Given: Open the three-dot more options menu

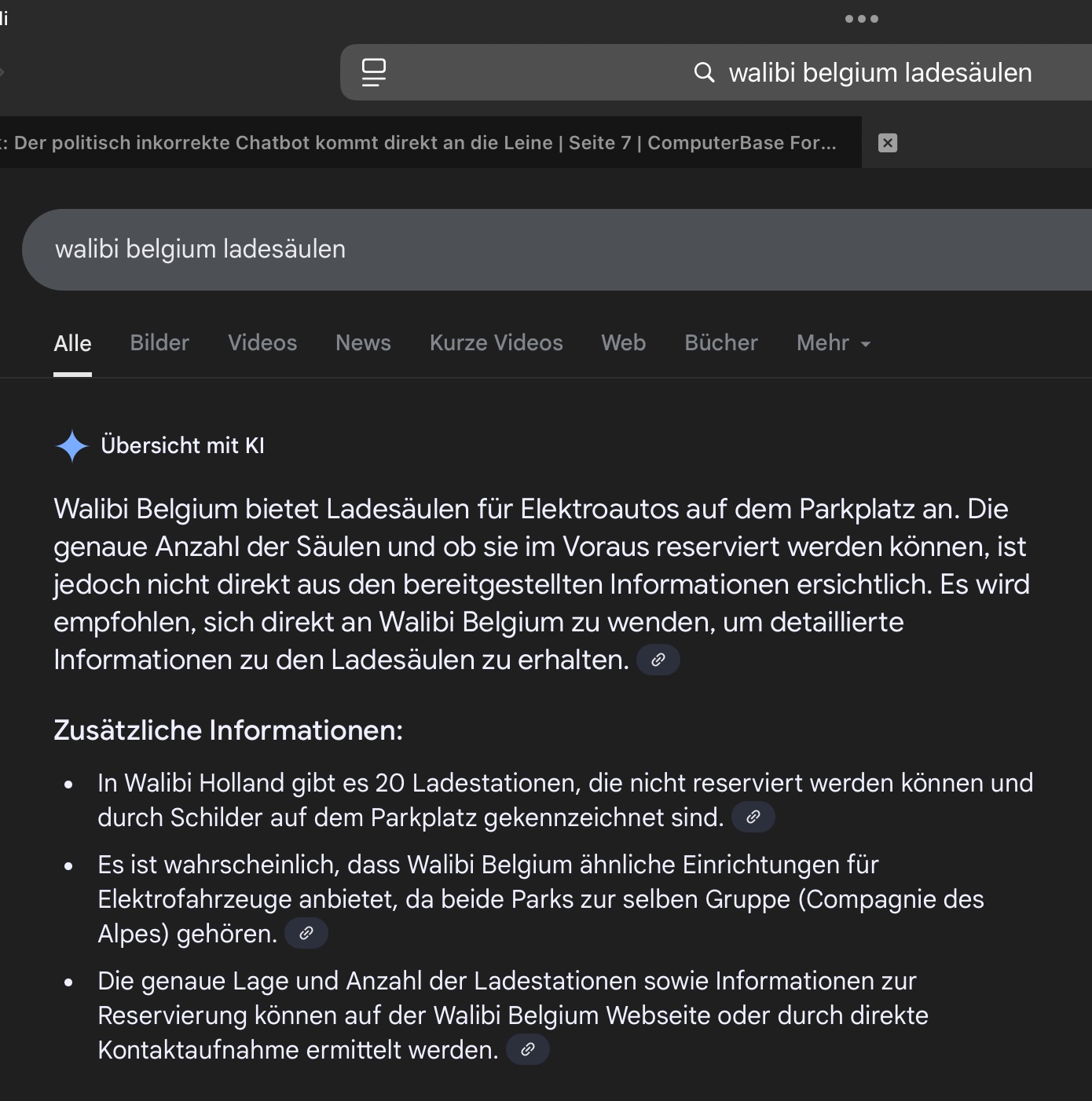Looking at the screenshot, I should coord(861,19).
